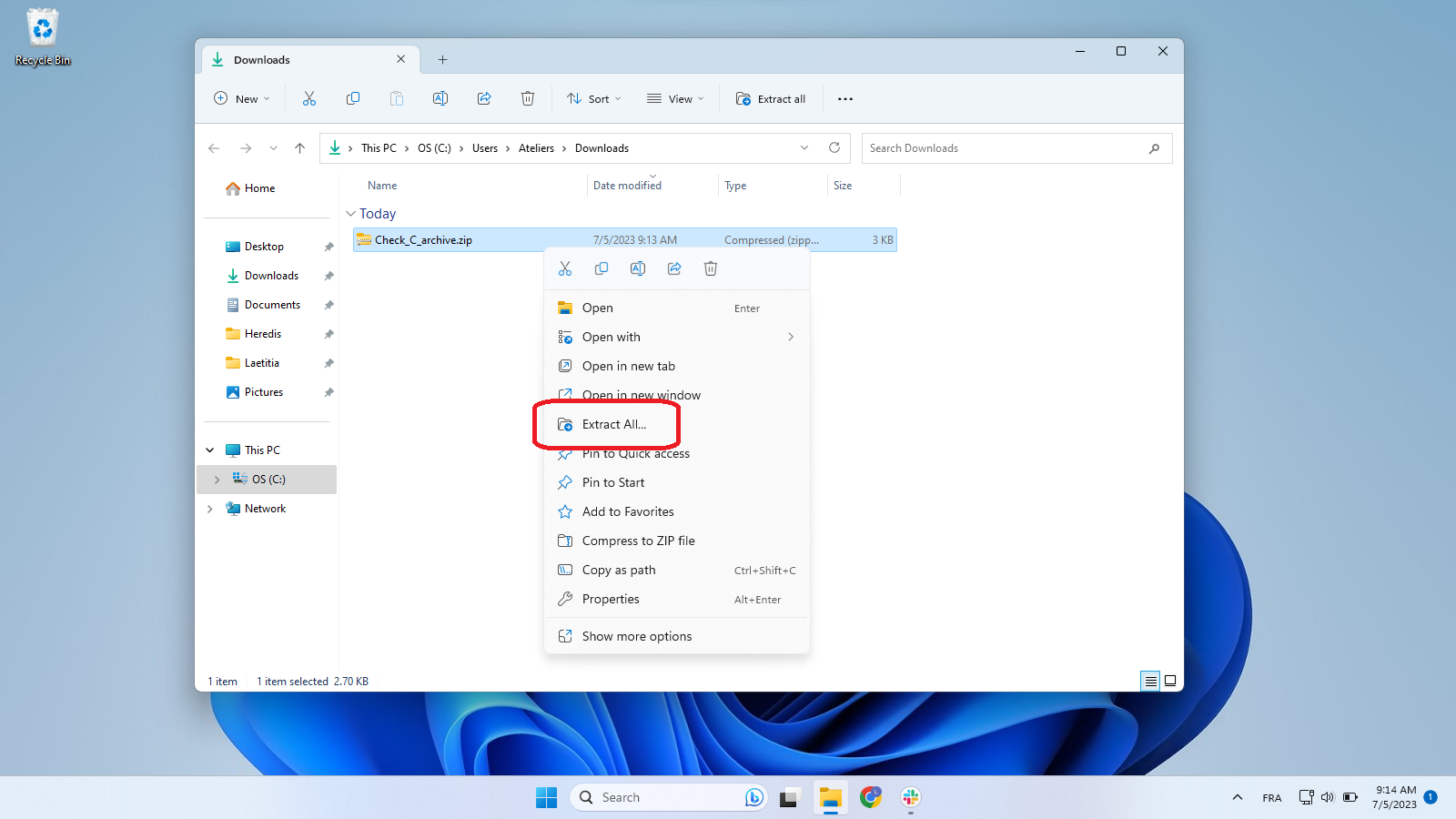Click the Copy icon in the context menu
1456x819 pixels.
pyautogui.click(x=602, y=268)
